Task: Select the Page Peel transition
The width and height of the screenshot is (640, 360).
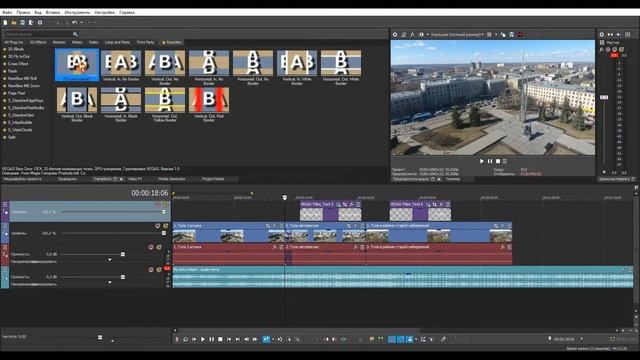Action: 16,93
